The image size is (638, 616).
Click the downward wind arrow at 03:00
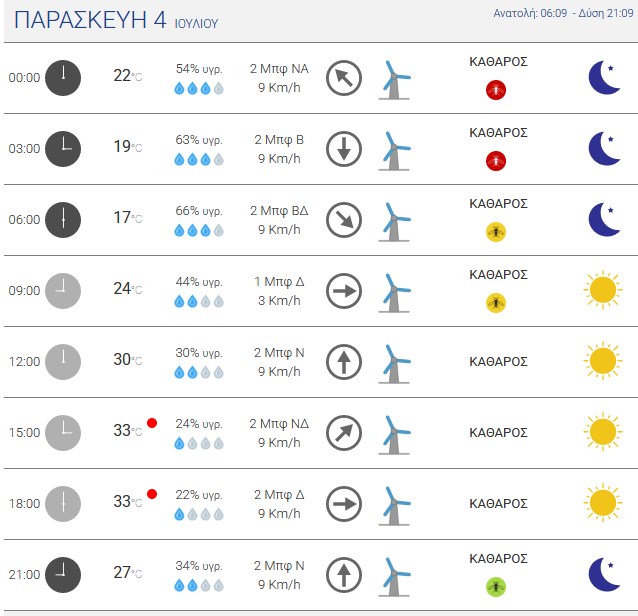344,149
